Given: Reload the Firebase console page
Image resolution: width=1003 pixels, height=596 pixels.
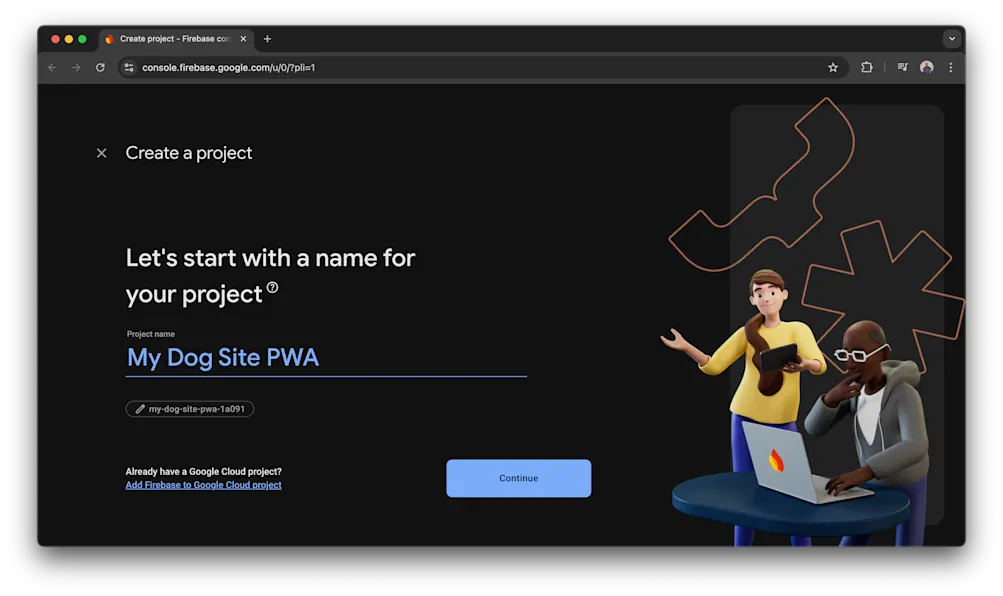Looking at the screenshot, I should (x=99, y=67).
